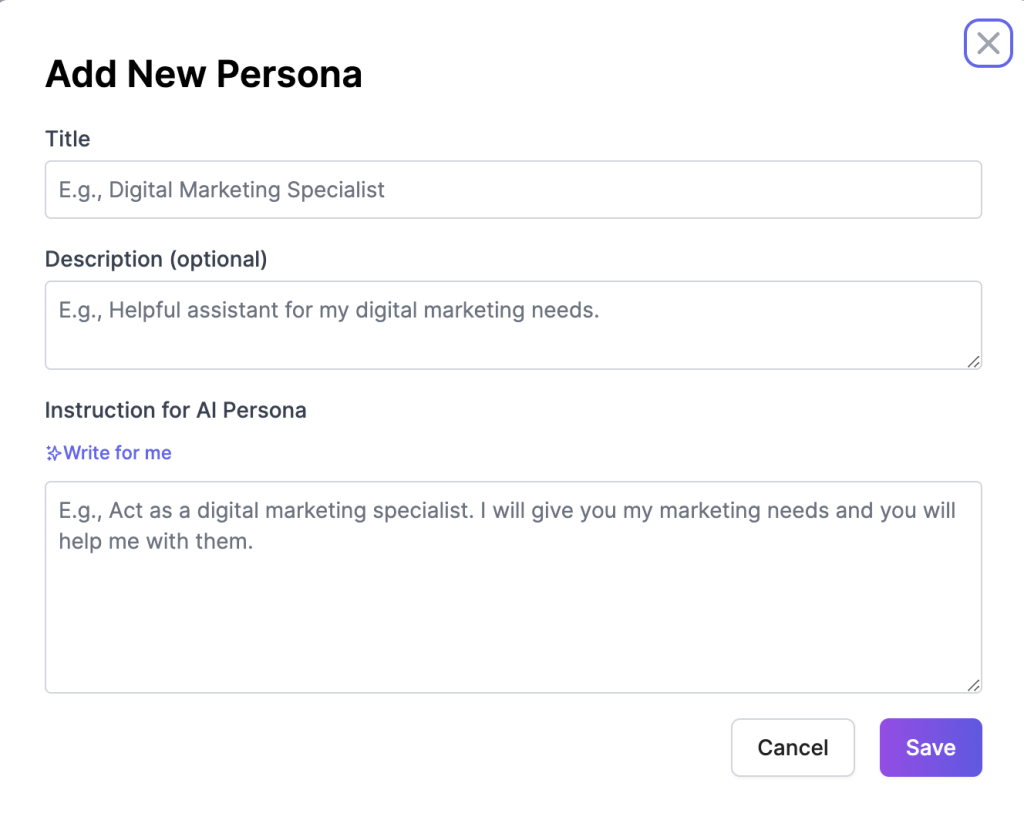
Task: Click into the Instruction for AI Persona box
Action: [x=513, y=587]
